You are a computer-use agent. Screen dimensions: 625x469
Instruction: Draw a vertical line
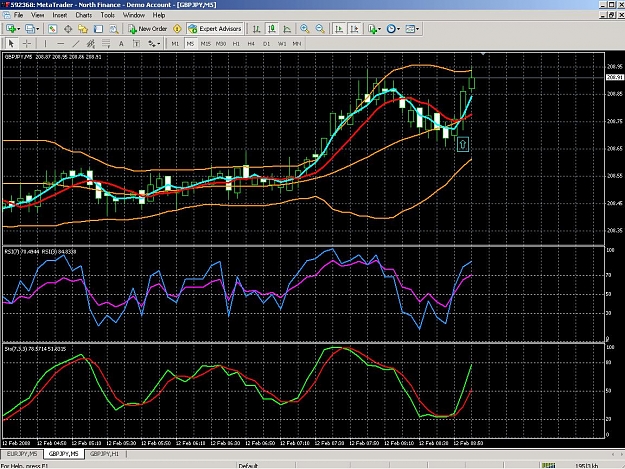pyautogui.click(x=45, y=43)
